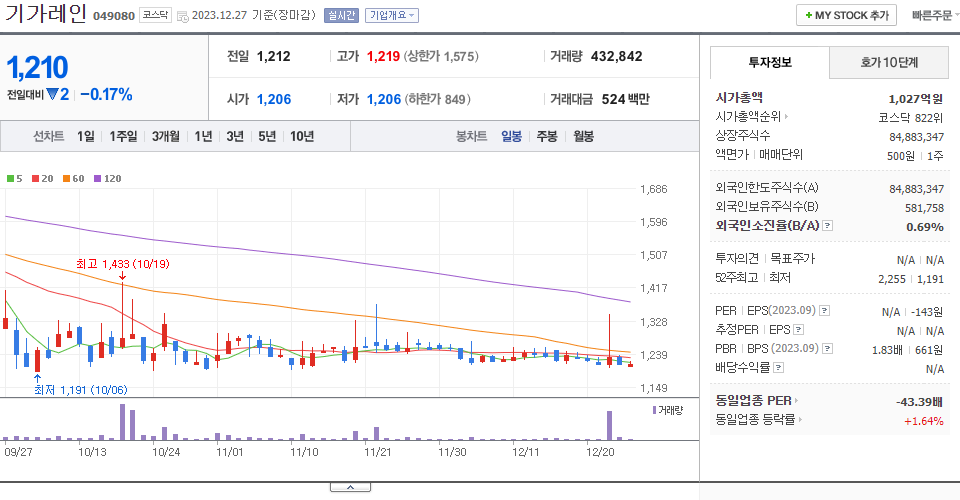Image resolution: width=960 pixels, height=500 pixels.
Task: Click help icon next to PER EPS(2023.09)
Action: coord(825,311)
